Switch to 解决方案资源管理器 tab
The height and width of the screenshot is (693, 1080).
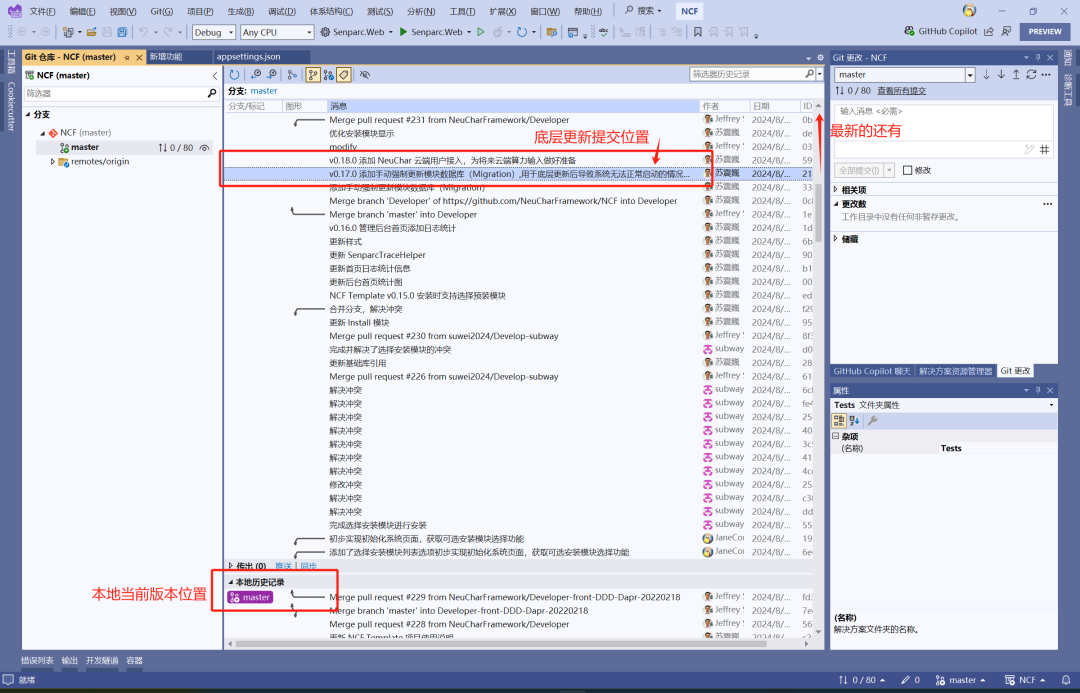[955, 371]
